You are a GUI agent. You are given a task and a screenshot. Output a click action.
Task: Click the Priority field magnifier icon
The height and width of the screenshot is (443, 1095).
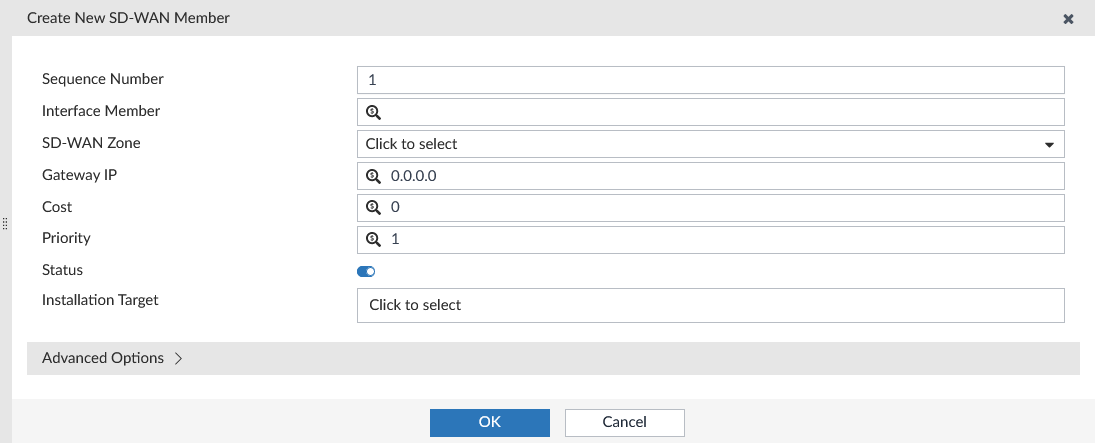point(374,240)
